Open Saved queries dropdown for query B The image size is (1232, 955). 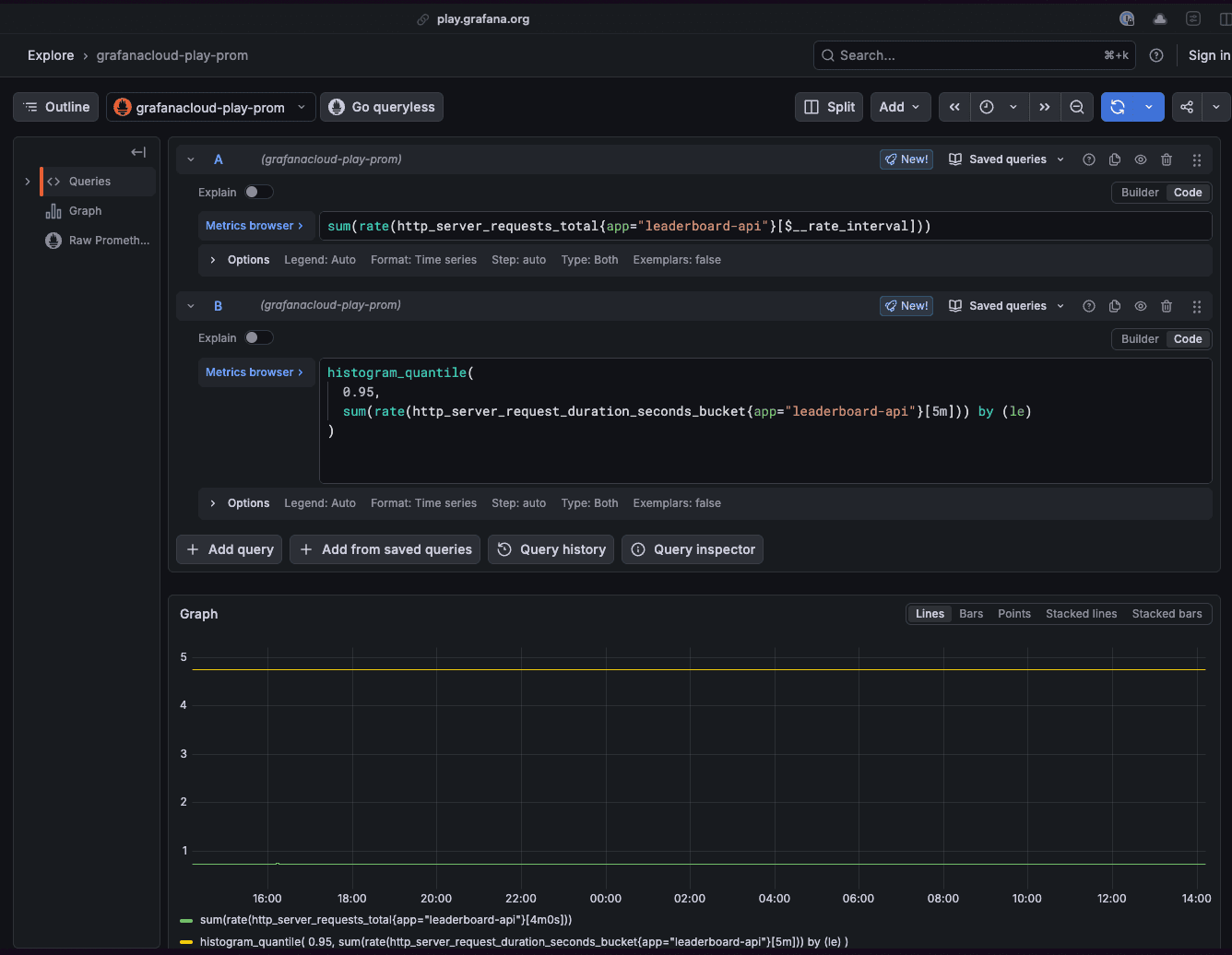click(1007, 306)
